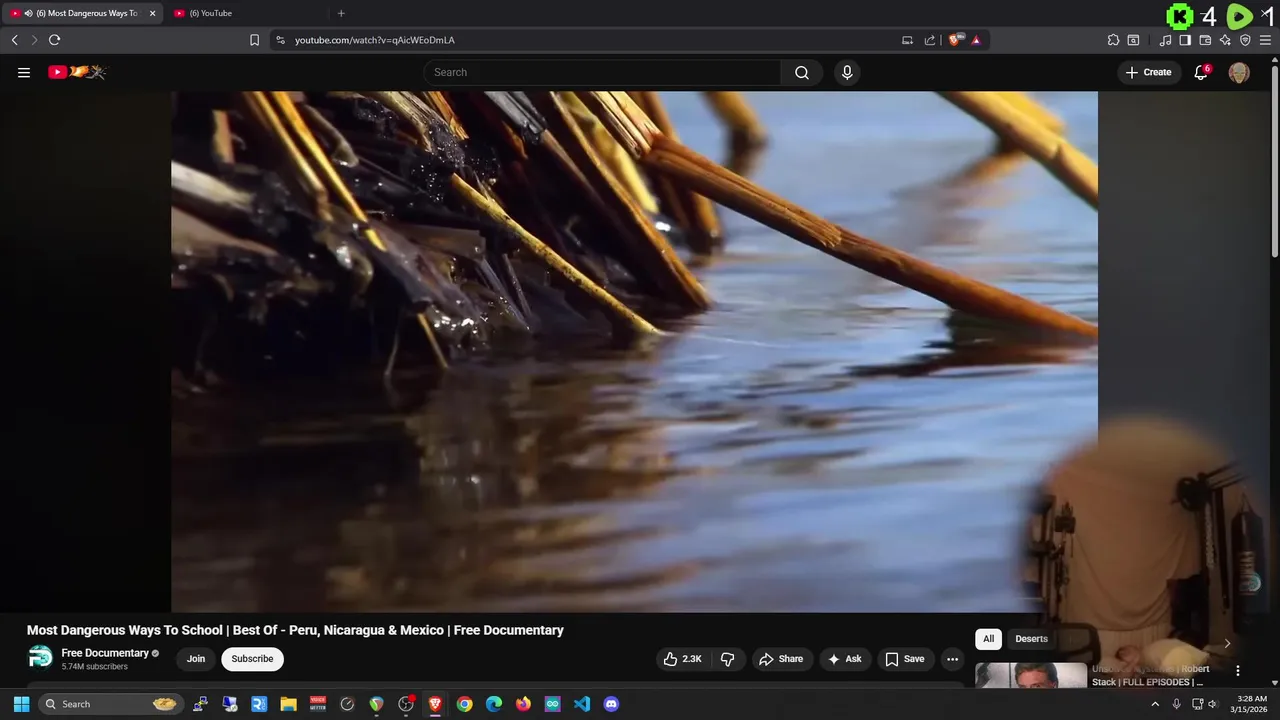Show more filter chips arrow
This screenshot has width=1280, height=720.
pyautogui.click(x=1227, y=643)
